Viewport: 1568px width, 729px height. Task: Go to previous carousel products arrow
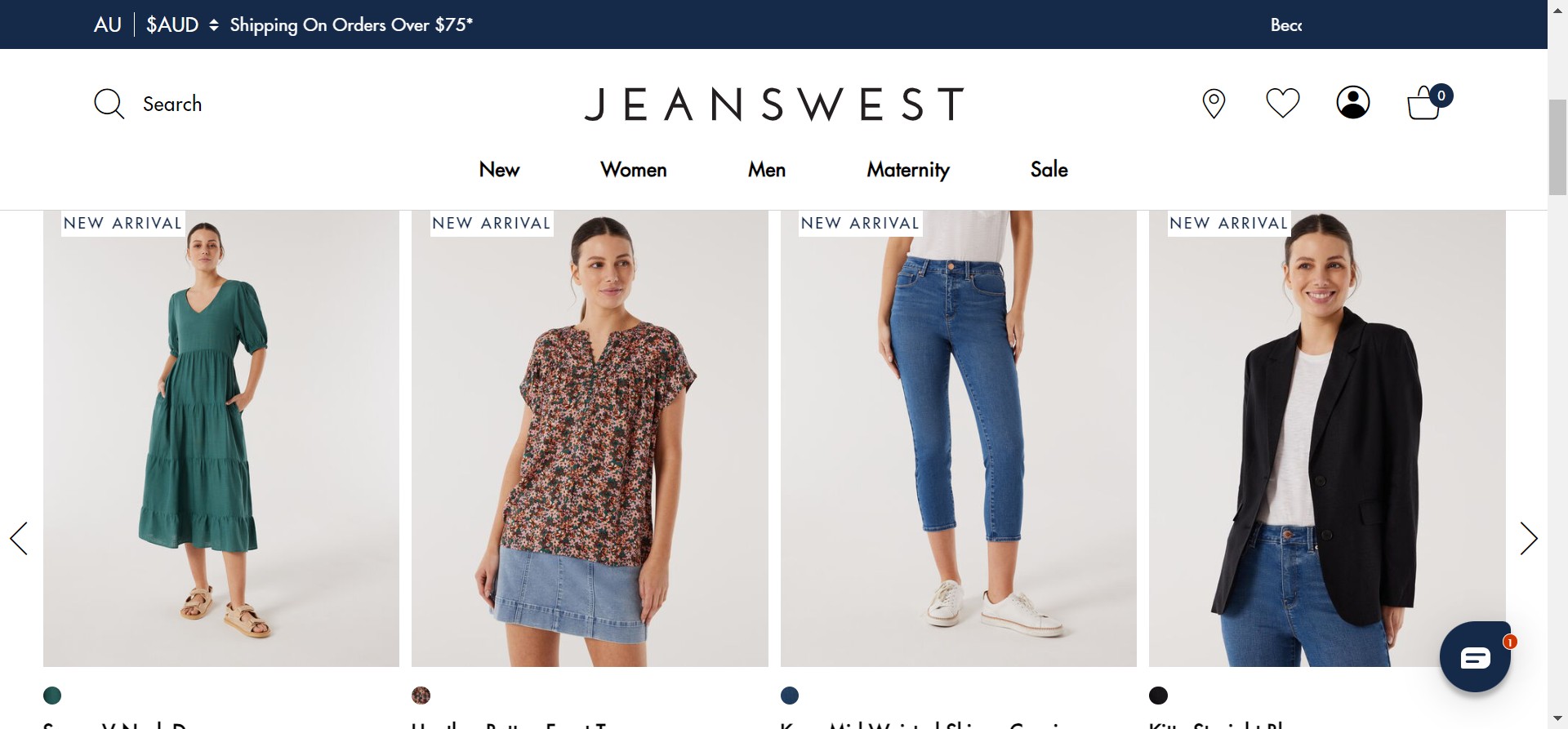pyautogui.click(x=19, y=539)
